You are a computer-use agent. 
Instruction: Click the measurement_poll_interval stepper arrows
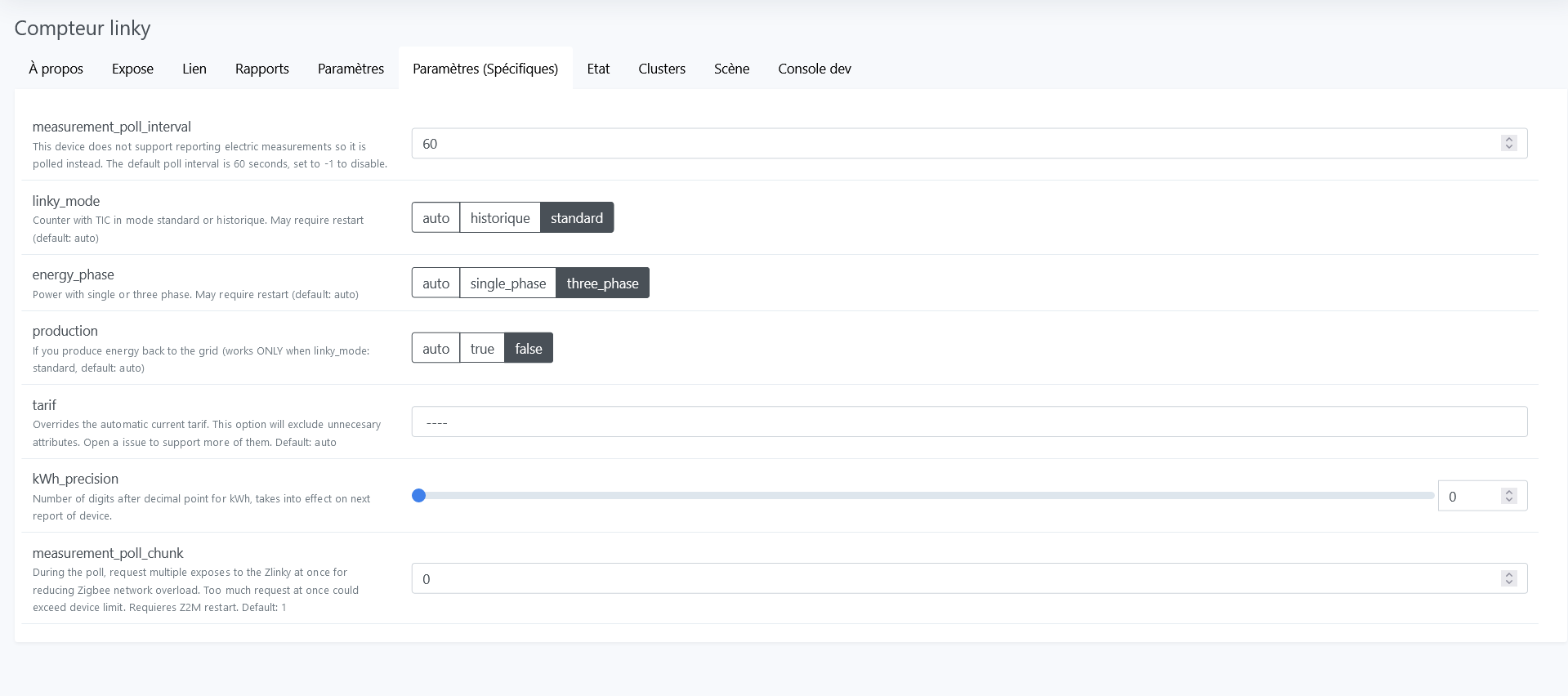coord(1508,144)
